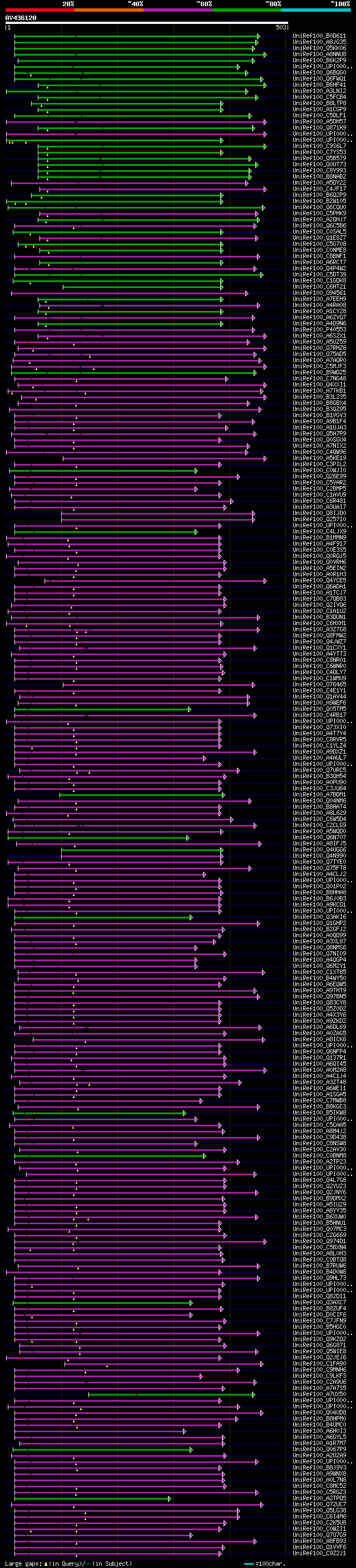Choose the UniRef100_Q1E8Z7 row label
This screenshot has width=356, height=1568.
(319, 238)
